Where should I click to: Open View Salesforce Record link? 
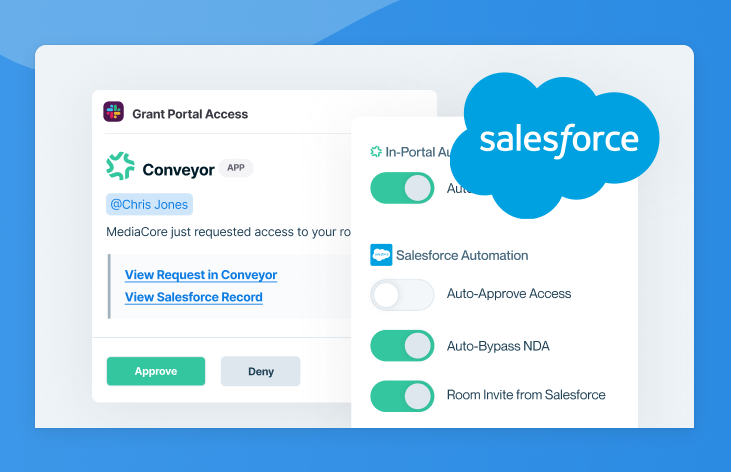(x=193, y=297)
